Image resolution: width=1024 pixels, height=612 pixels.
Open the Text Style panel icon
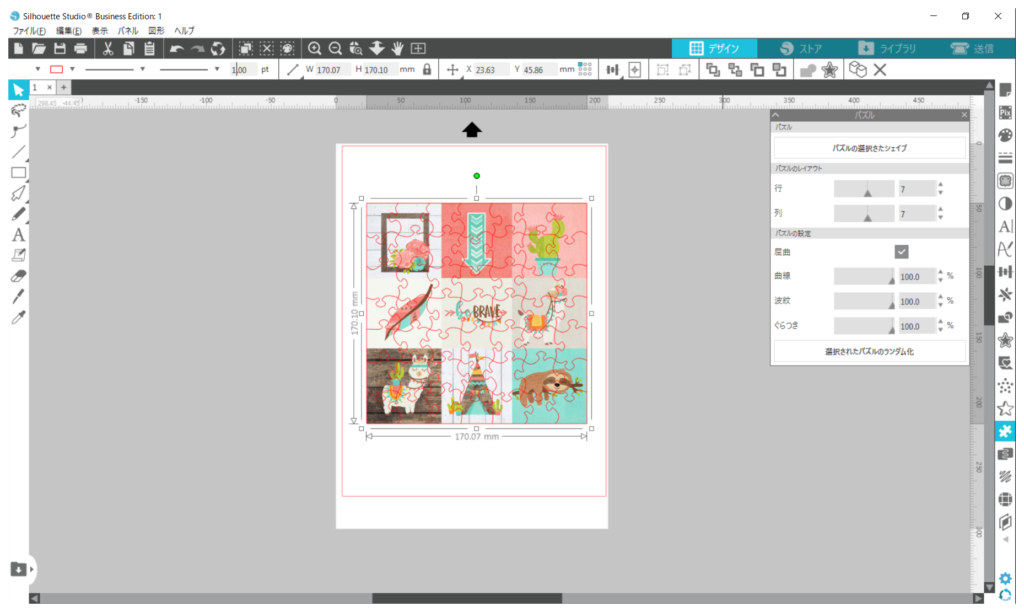(x=1005, y=227)
